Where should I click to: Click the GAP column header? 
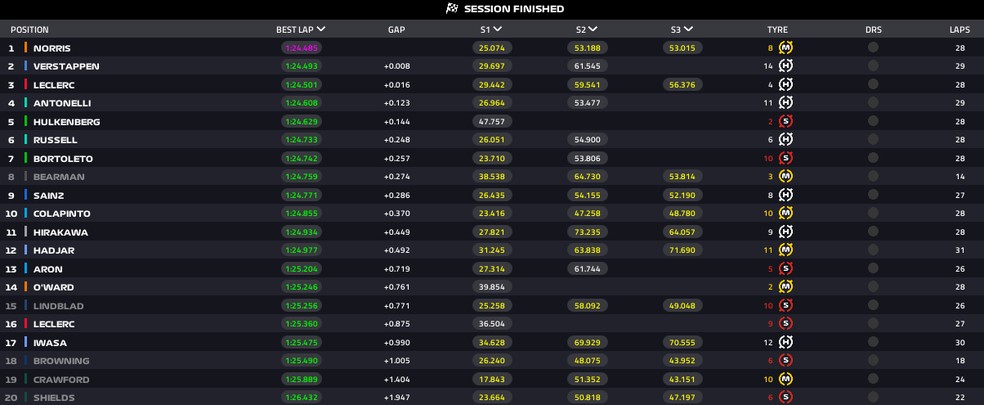click(397, 30)
